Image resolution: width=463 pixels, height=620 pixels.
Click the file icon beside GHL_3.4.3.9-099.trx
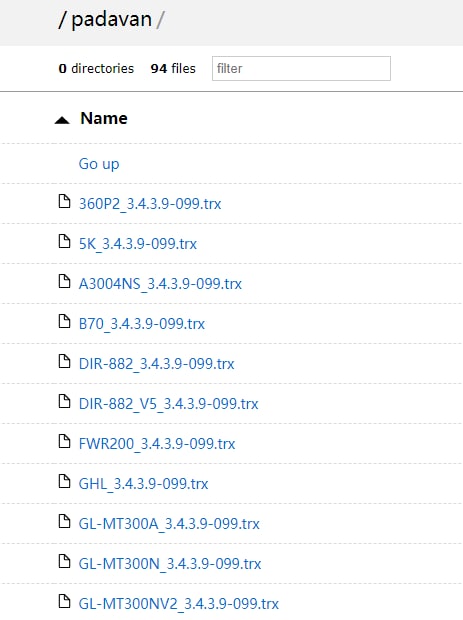tap(64, 481)
